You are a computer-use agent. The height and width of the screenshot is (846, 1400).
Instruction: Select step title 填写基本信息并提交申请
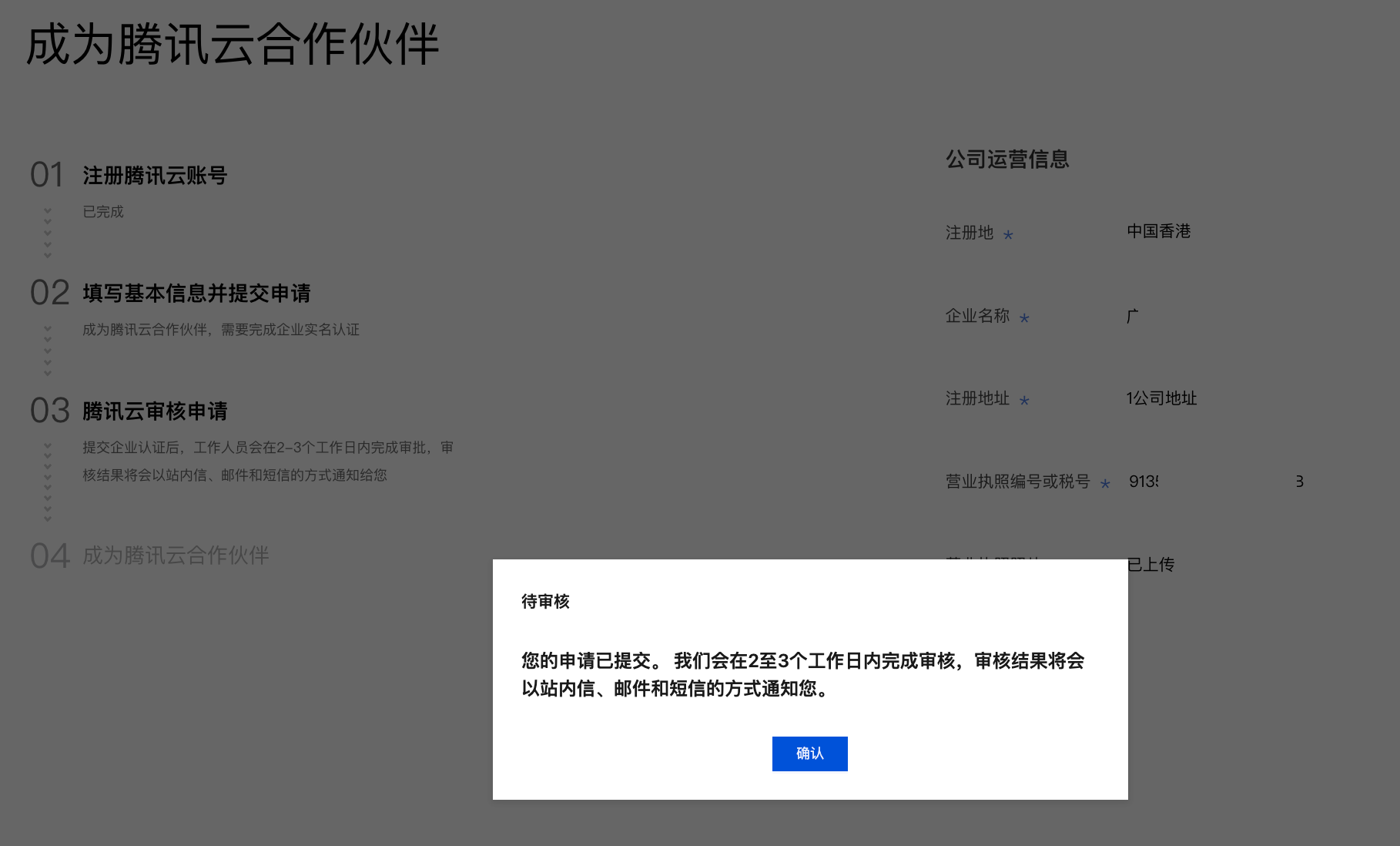tap(196, 294)
